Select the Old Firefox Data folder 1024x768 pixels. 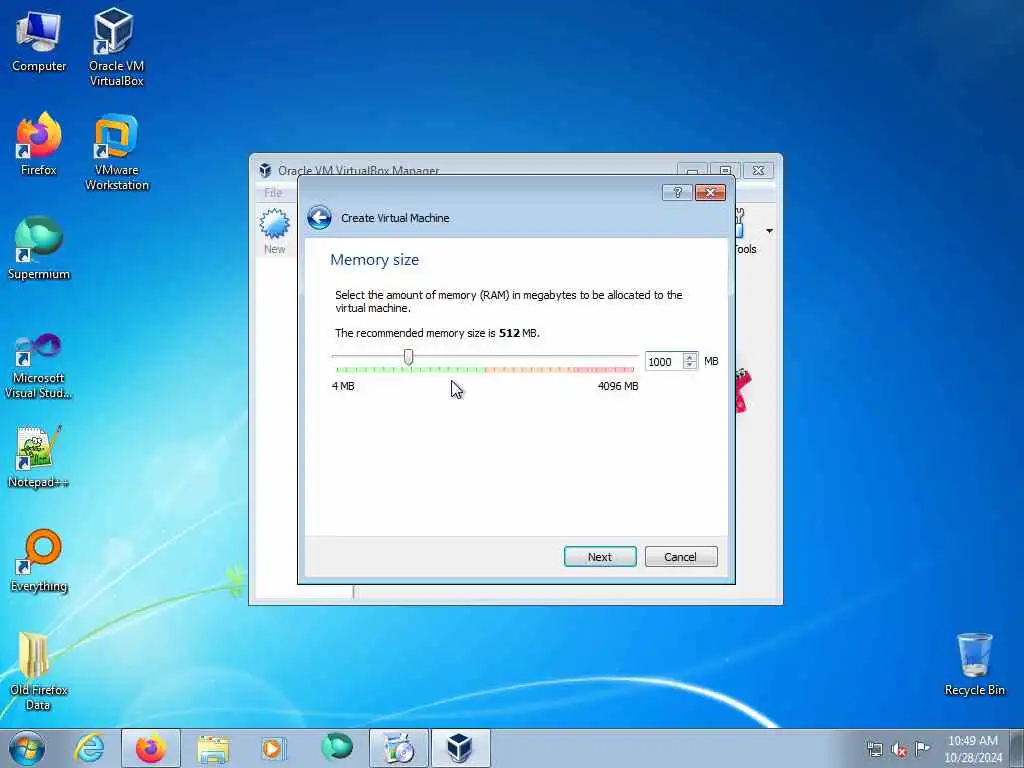point(39,671)
